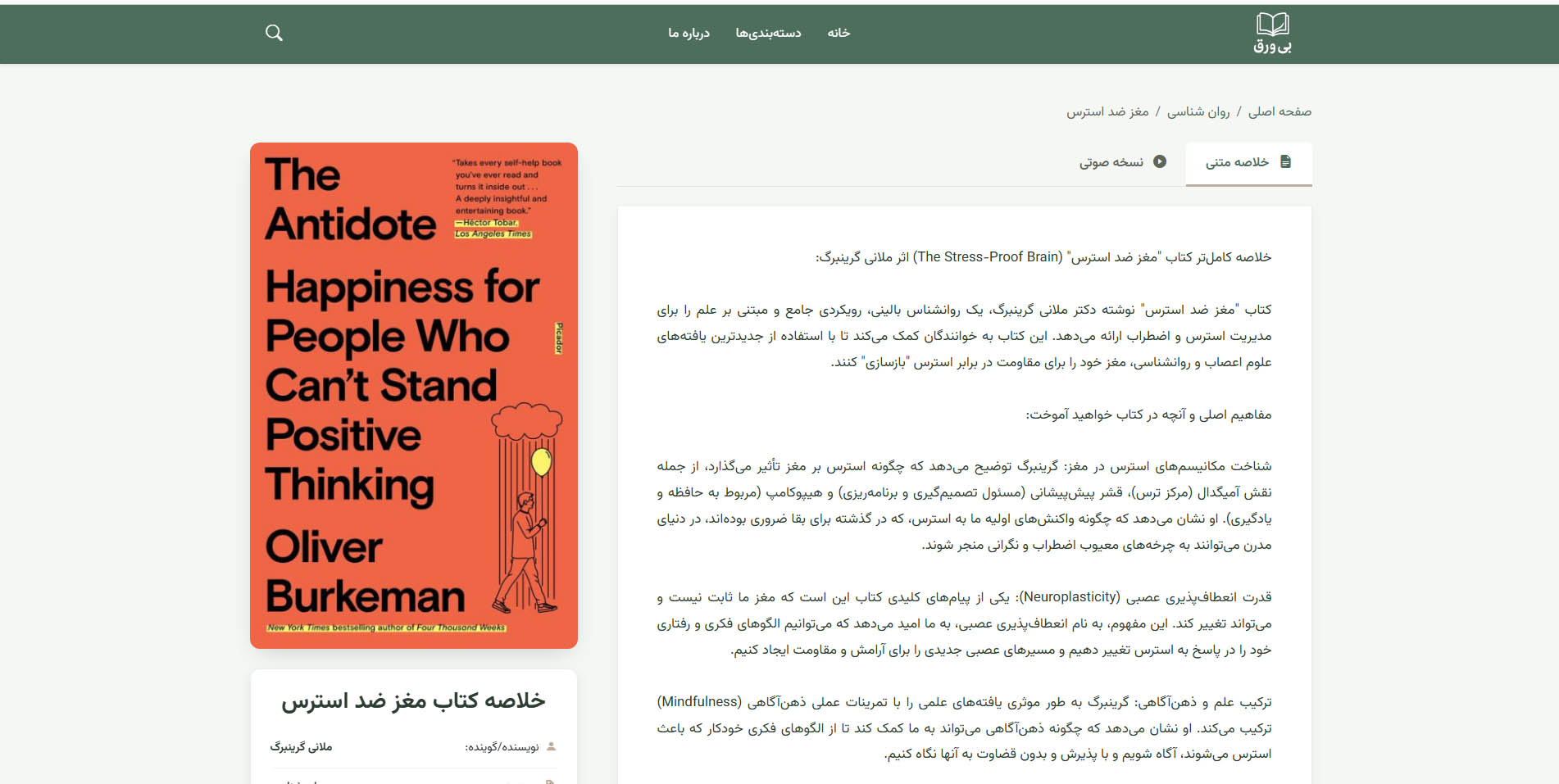Click the خلاصه کتاب مغز ضد استرس heading
Viewport: 1559px width, 784px height.
(x=413, y=700)
